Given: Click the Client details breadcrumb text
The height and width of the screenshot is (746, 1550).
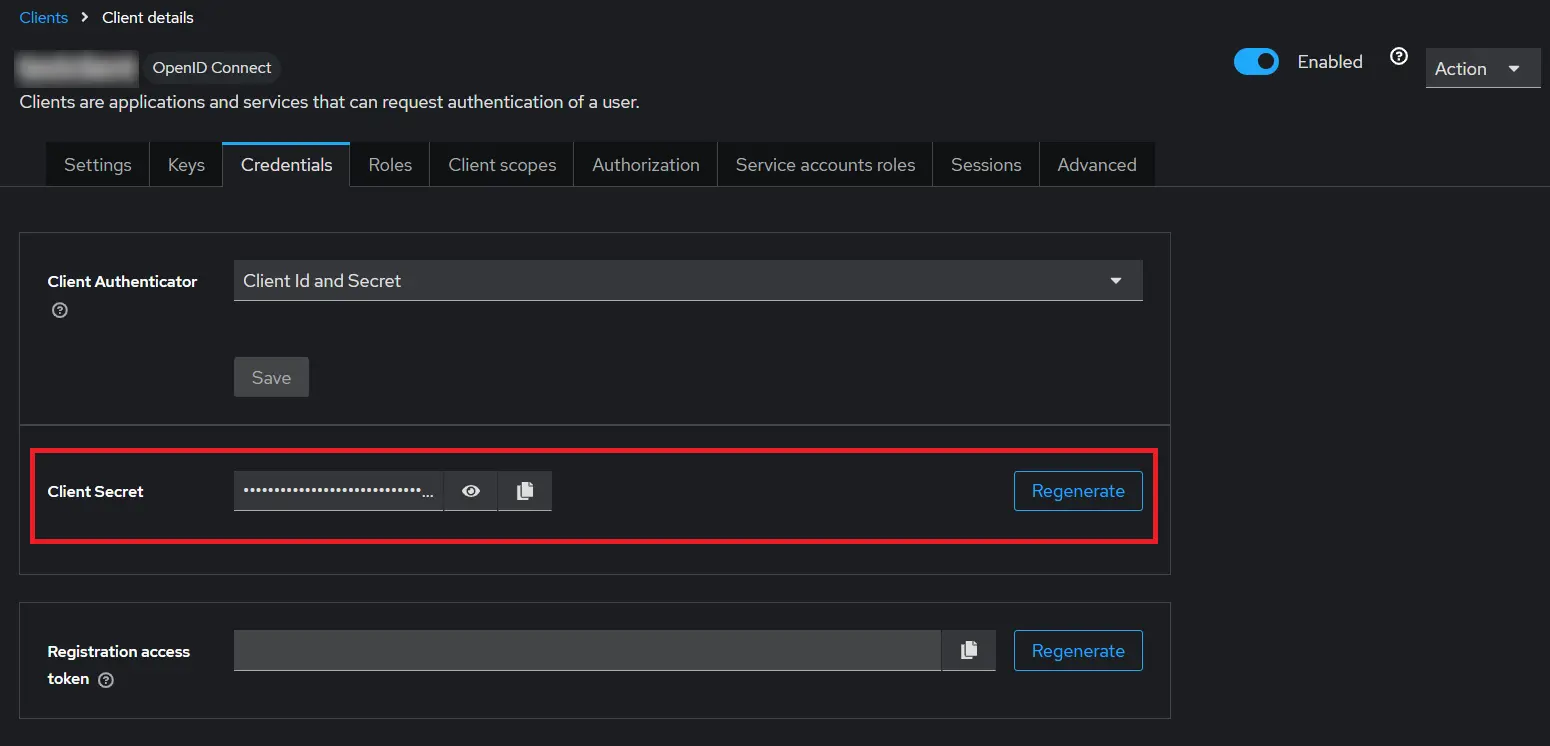Looking at the screenshot, I should pyautogui.click(x=148, y=17).
